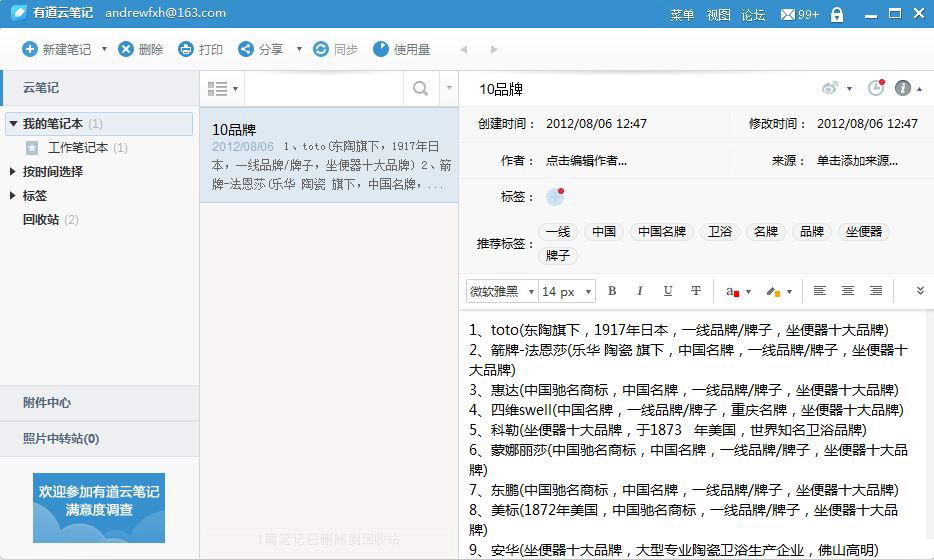The width and height of the screenshot is (934, 560).
Task: Add recommended tag 中国
Action: coord(604,231)
